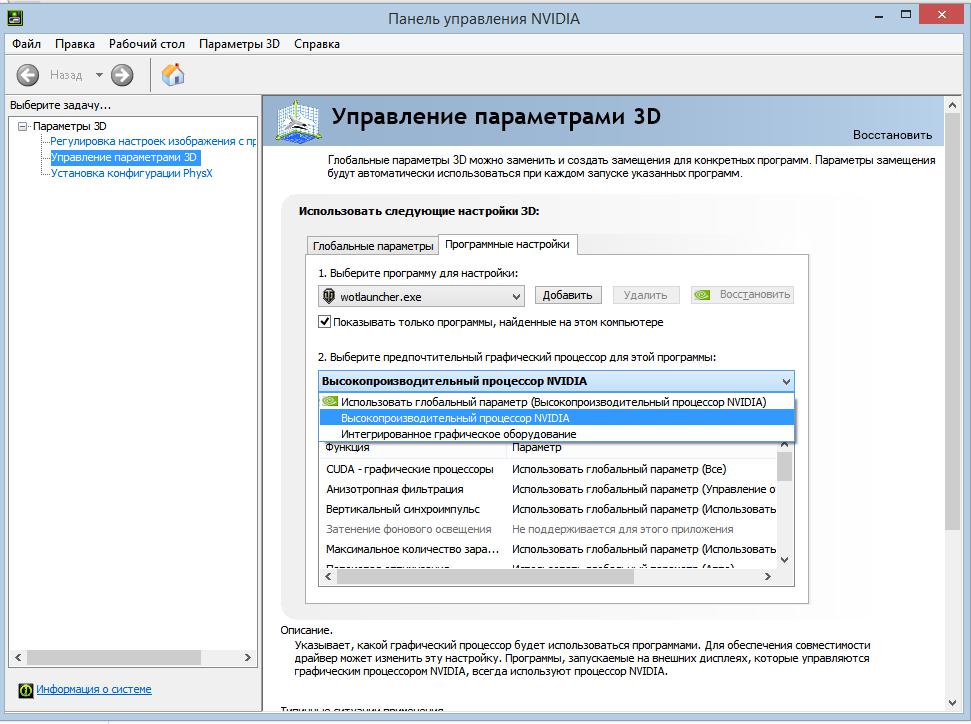Click CUDA value Использовать глобальный параметр (Все)

[619, 469]
